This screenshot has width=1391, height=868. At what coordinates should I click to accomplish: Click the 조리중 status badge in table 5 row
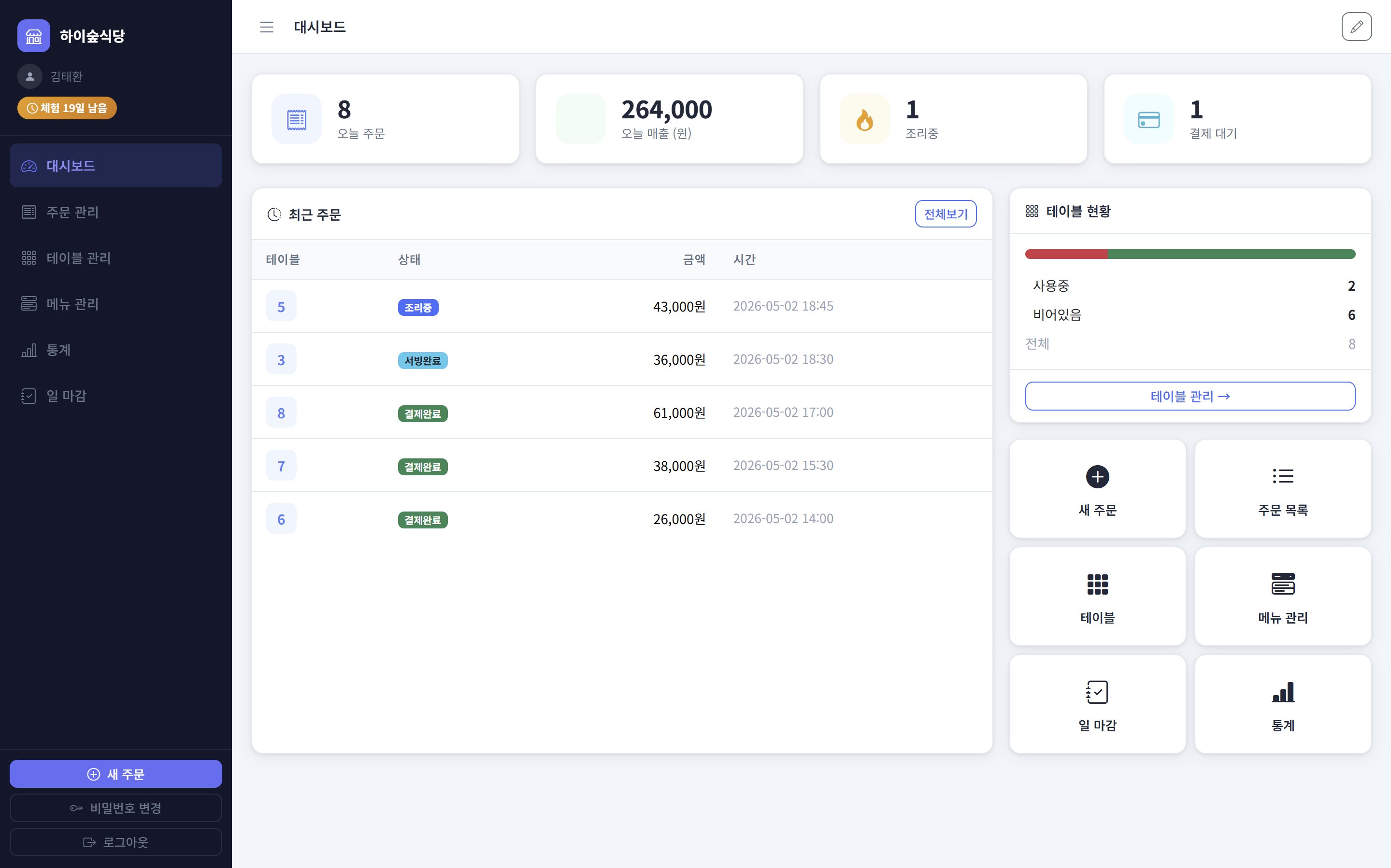418,308
